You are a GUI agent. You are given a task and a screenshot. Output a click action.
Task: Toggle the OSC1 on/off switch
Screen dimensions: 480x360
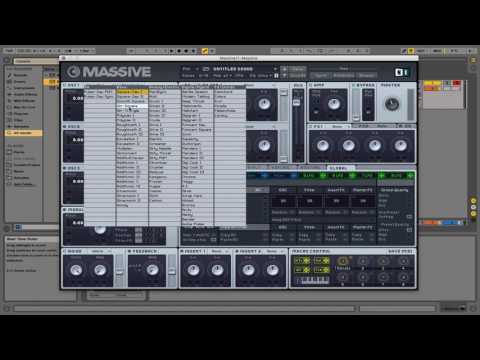click(x=65, y=85)
